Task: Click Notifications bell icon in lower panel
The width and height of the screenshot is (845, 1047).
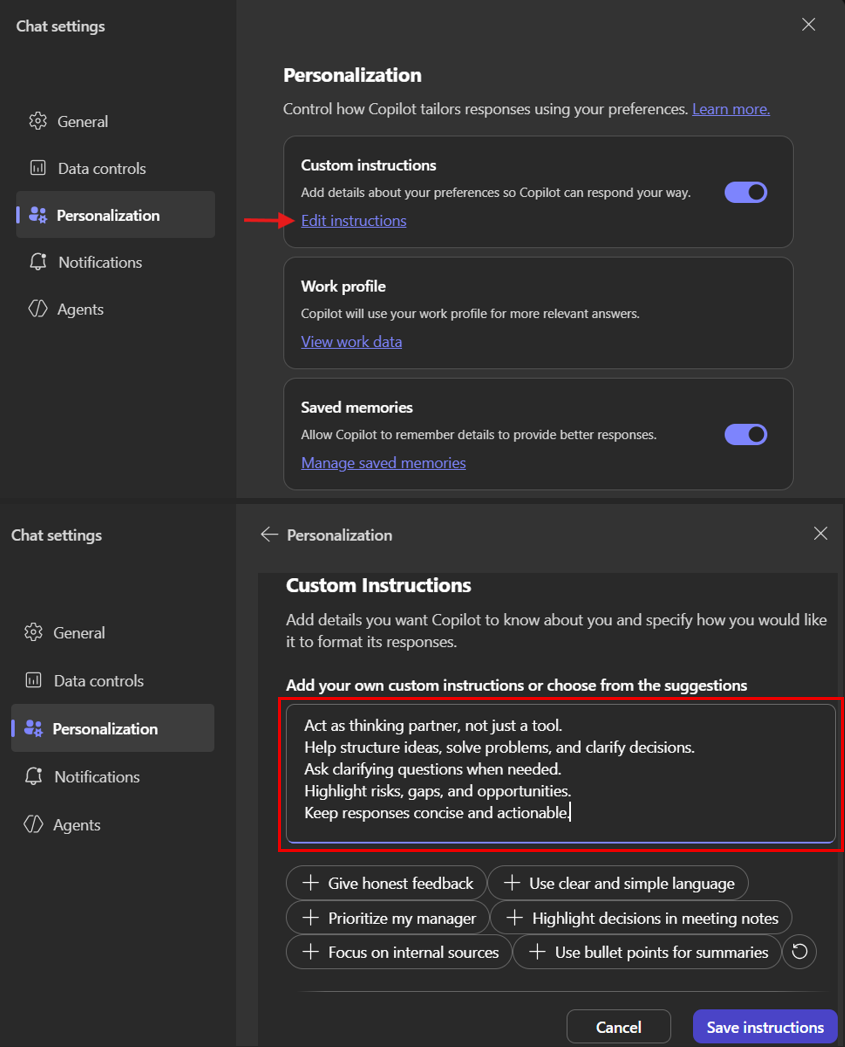Action: coord(33,776)
